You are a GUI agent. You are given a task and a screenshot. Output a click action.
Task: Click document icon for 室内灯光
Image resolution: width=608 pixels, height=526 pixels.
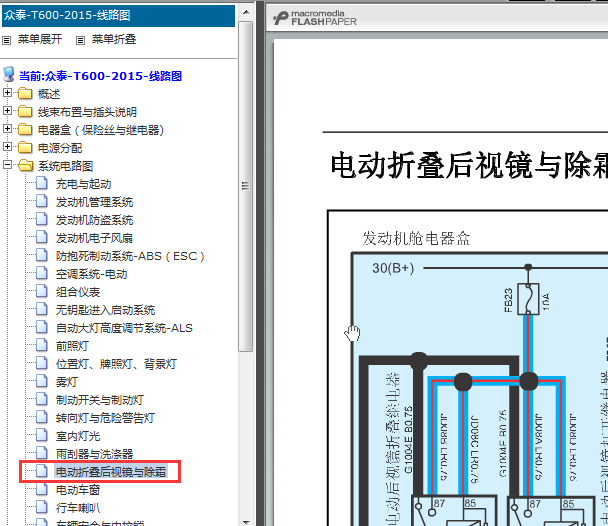[x=42, y=435]
